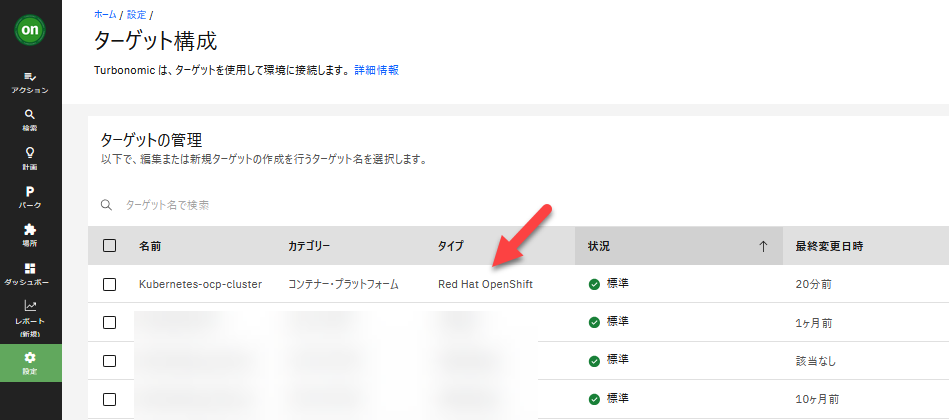Click the sort arrow in 状況 column
The width and height of the screenshot is (949, 420).
tap(763, 246)
